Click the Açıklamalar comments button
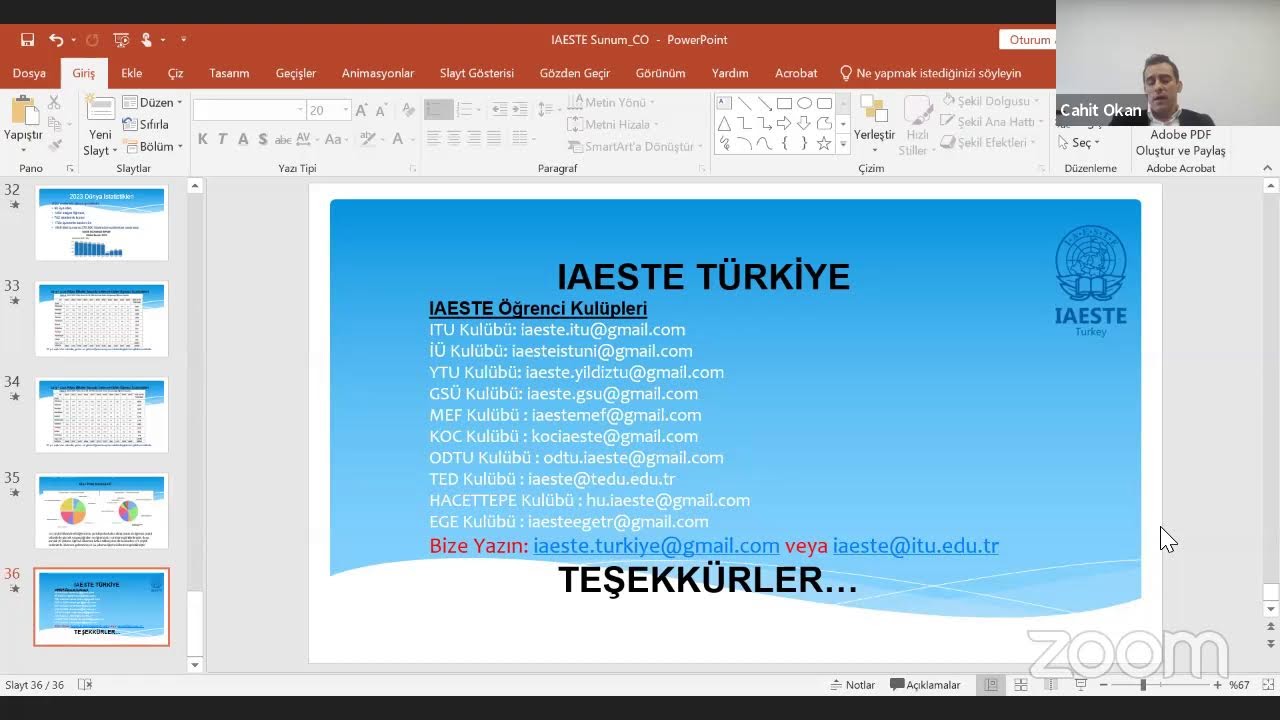1280x720 pixels. 926,685
